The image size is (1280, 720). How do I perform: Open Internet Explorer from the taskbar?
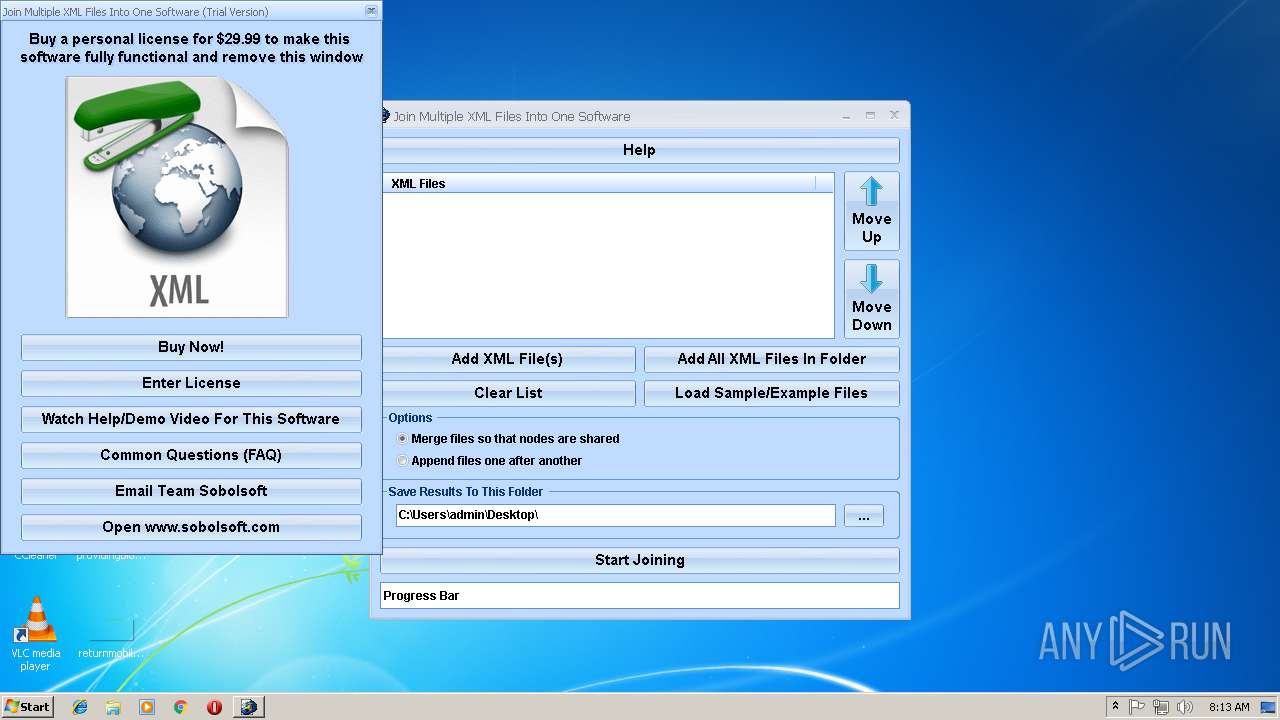click(x=80, y=707)
